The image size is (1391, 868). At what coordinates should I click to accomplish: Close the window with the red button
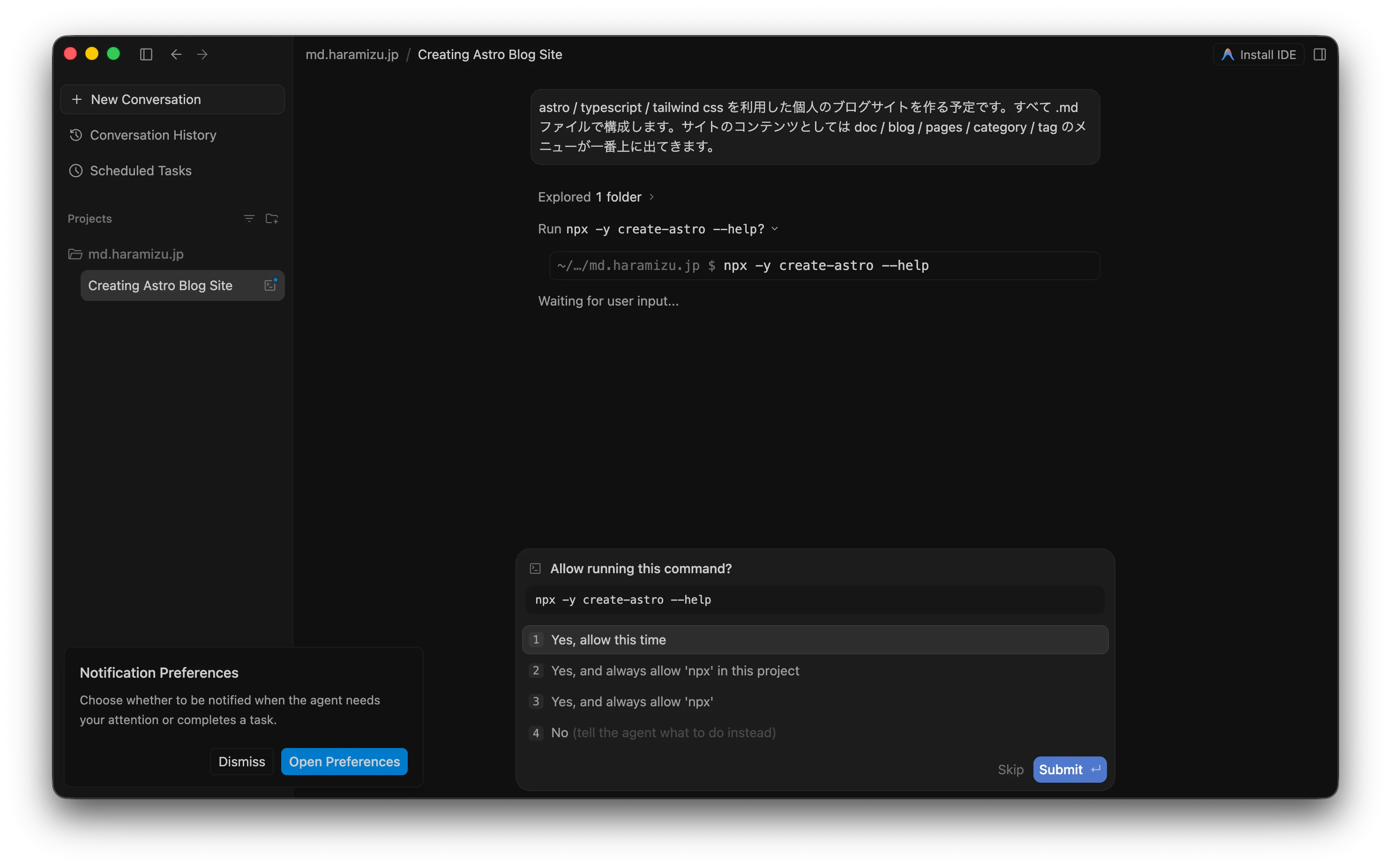(70, 54)
